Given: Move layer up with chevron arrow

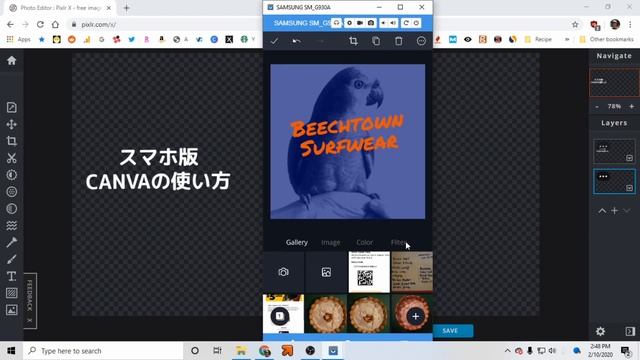Looking at the screenshot, I should [x=602, y=211].
